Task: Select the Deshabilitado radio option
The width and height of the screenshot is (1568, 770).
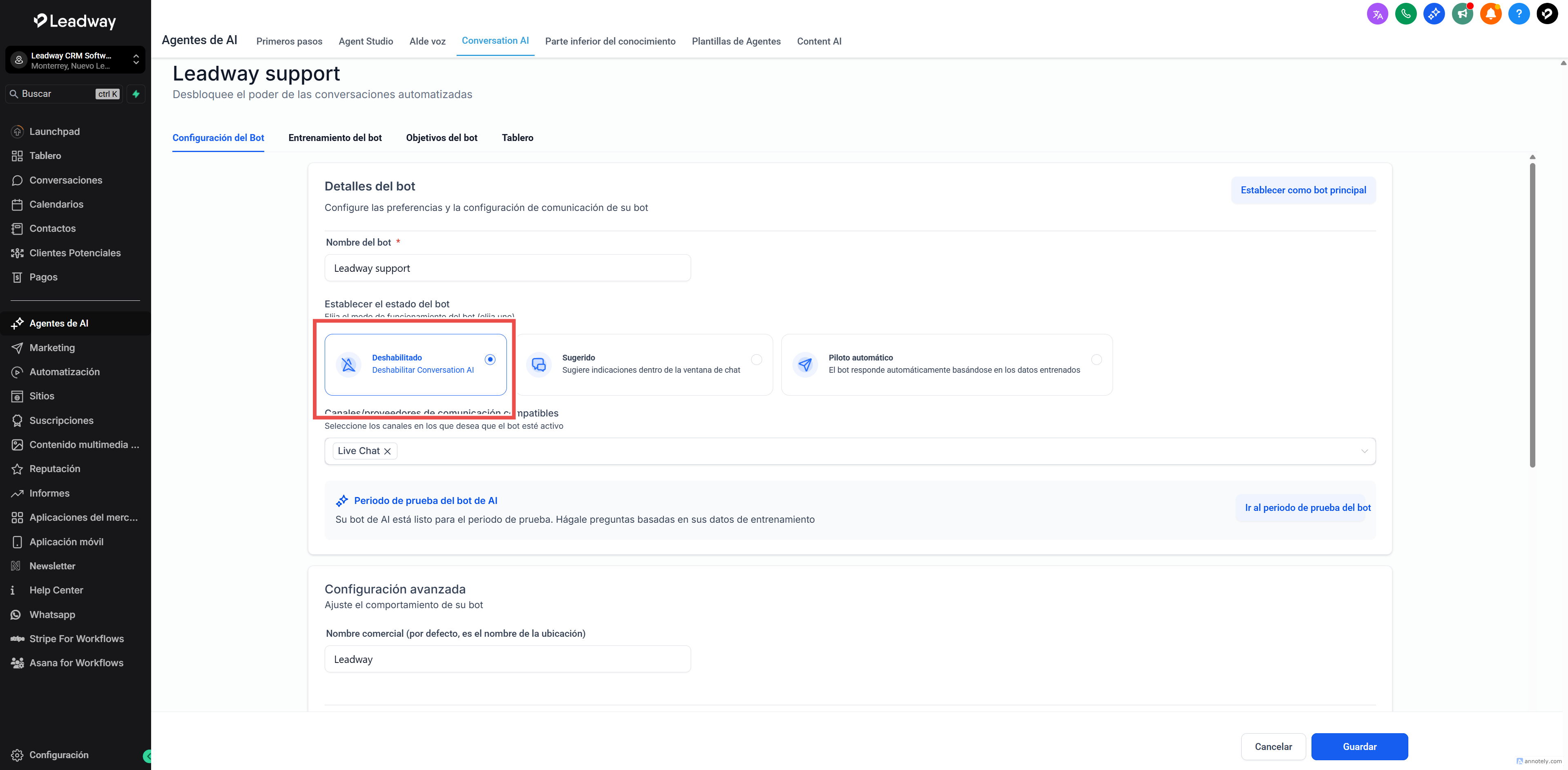Action: click(x=490, y=359)
